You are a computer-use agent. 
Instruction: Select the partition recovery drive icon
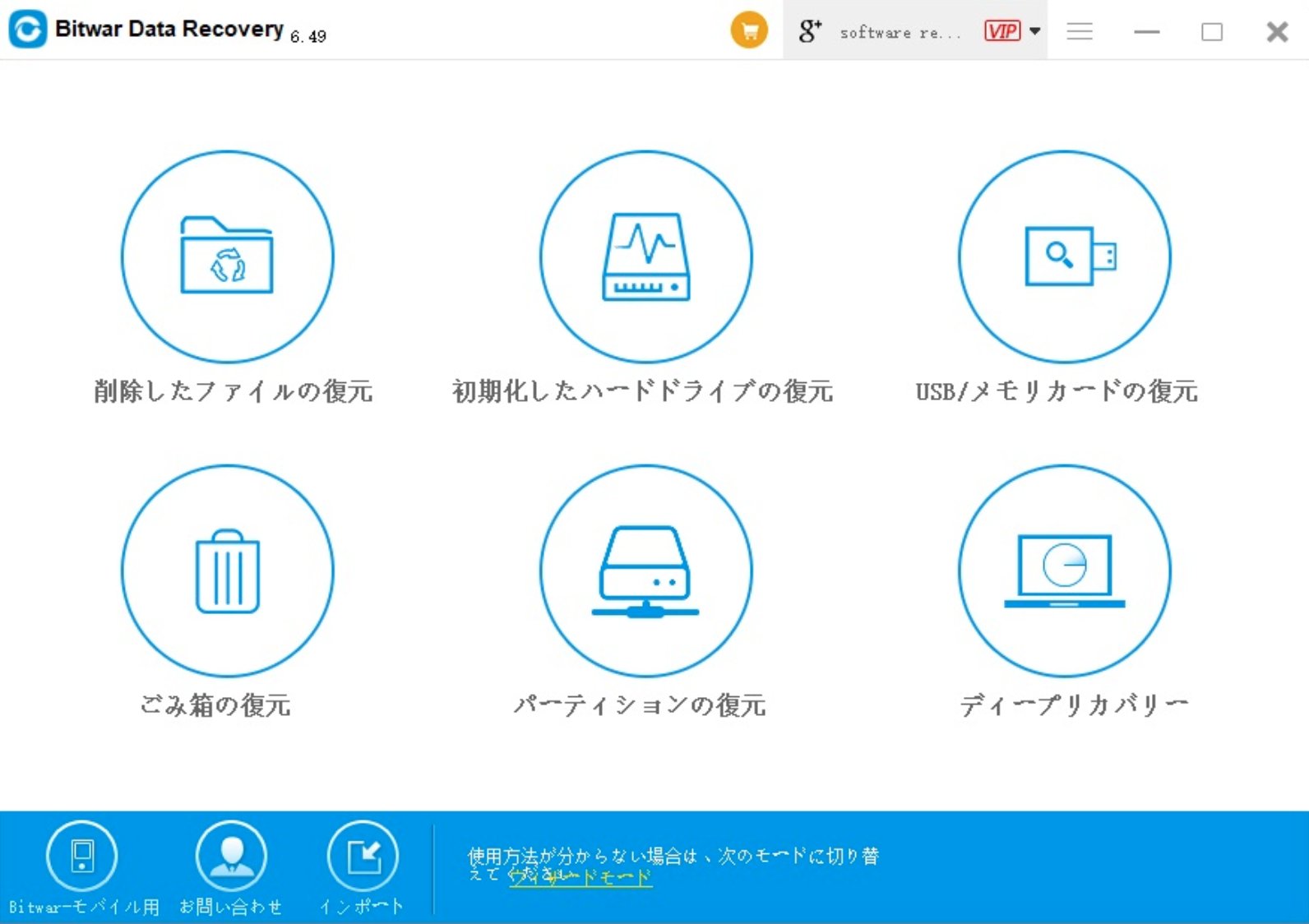(646, 571)
